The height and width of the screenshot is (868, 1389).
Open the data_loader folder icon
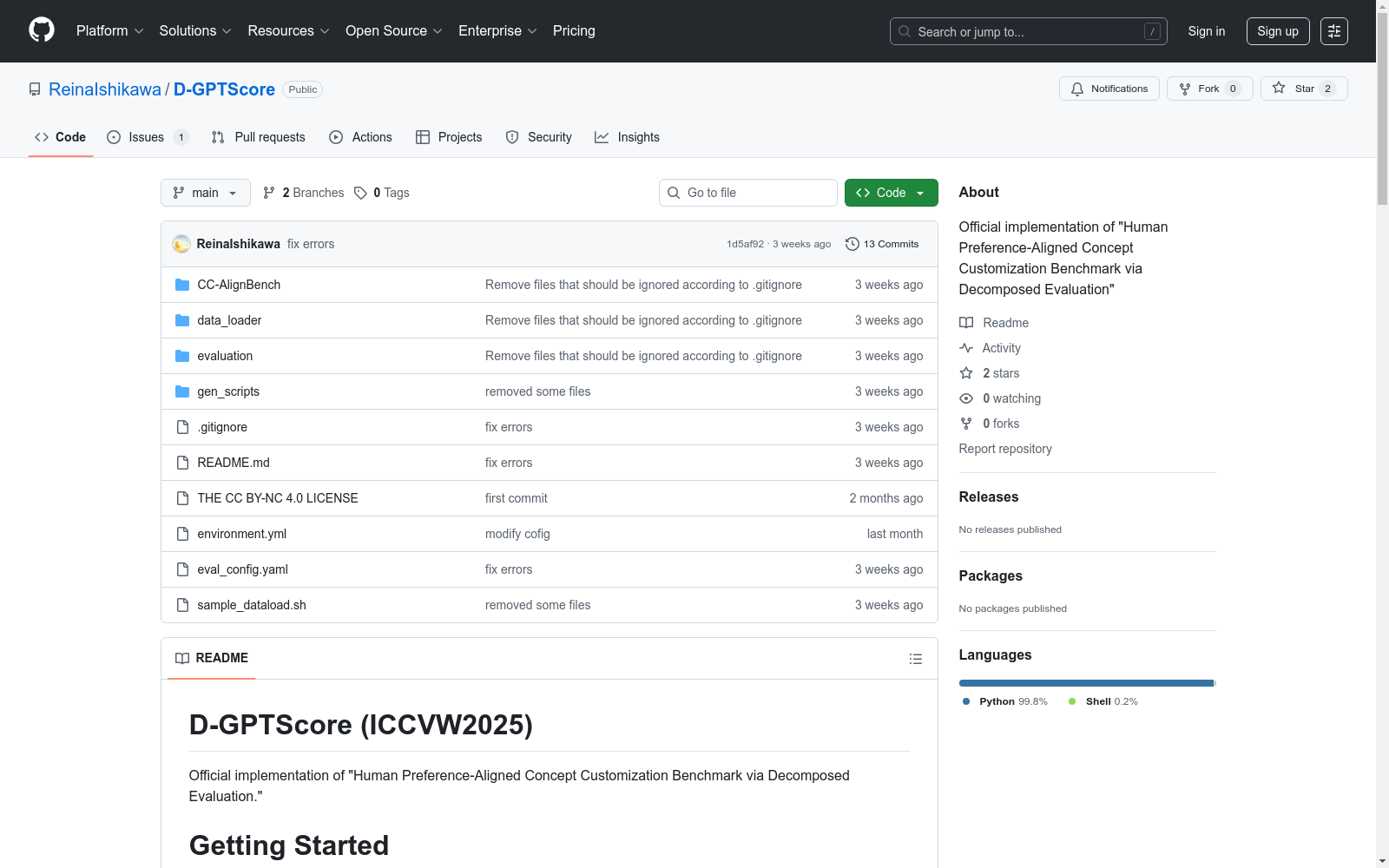tap(182, 320)
